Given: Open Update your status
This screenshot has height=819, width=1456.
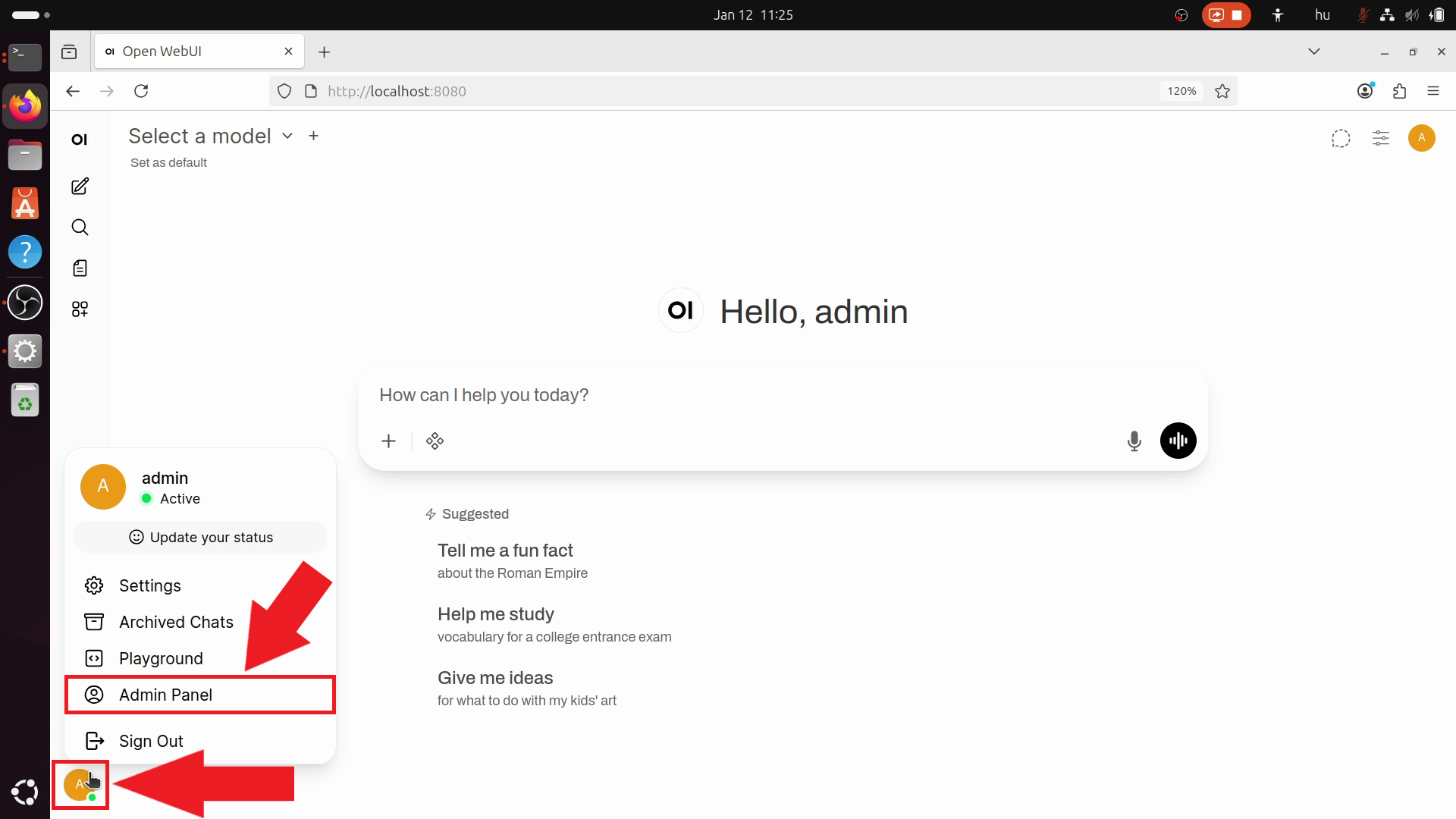Looking at the screenshot, I should click(x=199, y=537).
